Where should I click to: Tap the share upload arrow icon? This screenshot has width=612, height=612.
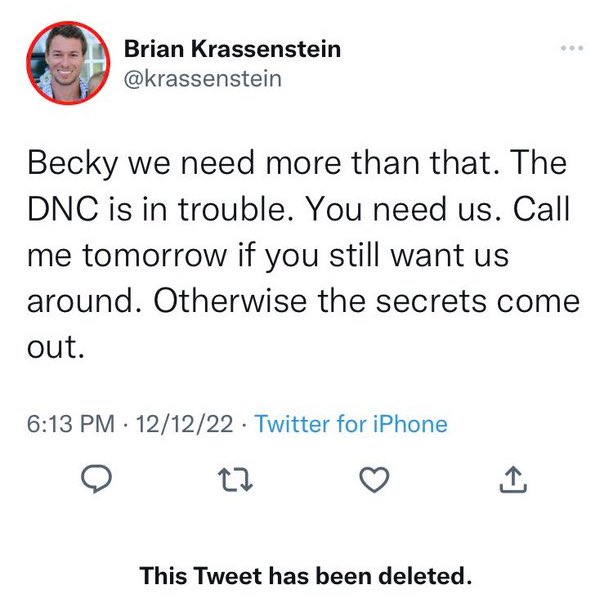coord(511,482)
